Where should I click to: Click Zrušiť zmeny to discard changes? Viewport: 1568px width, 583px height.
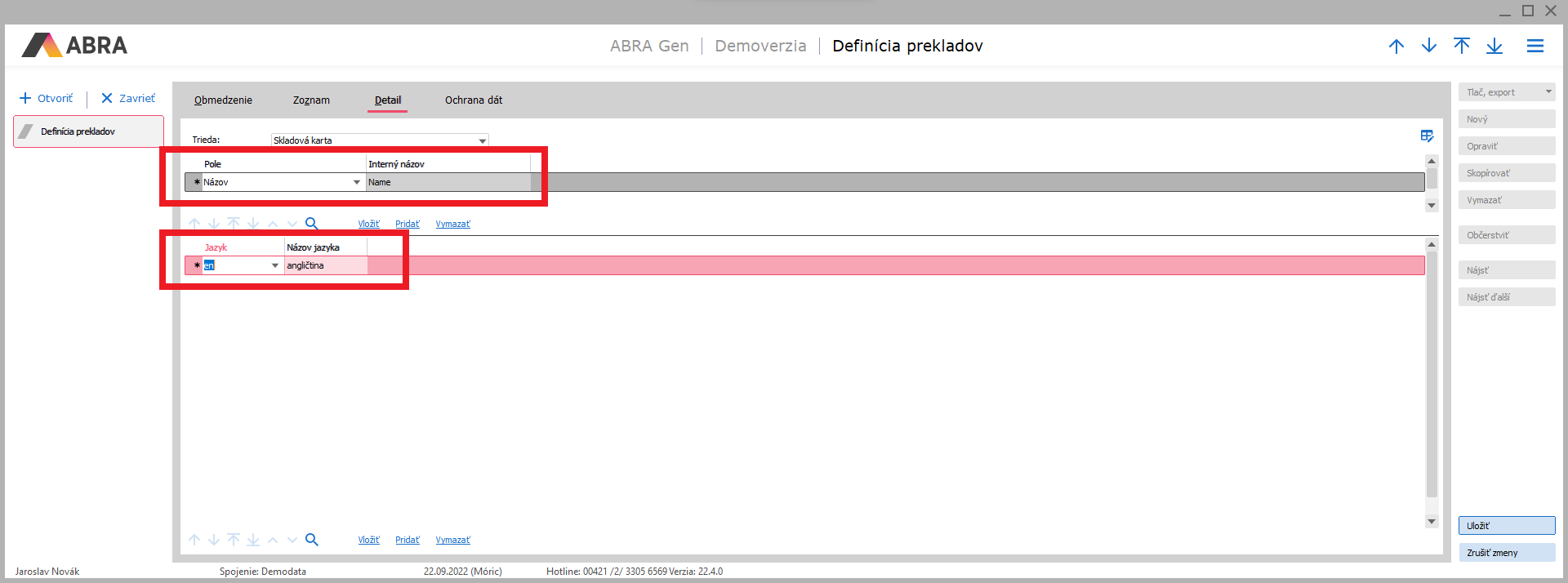point(1506,553)
